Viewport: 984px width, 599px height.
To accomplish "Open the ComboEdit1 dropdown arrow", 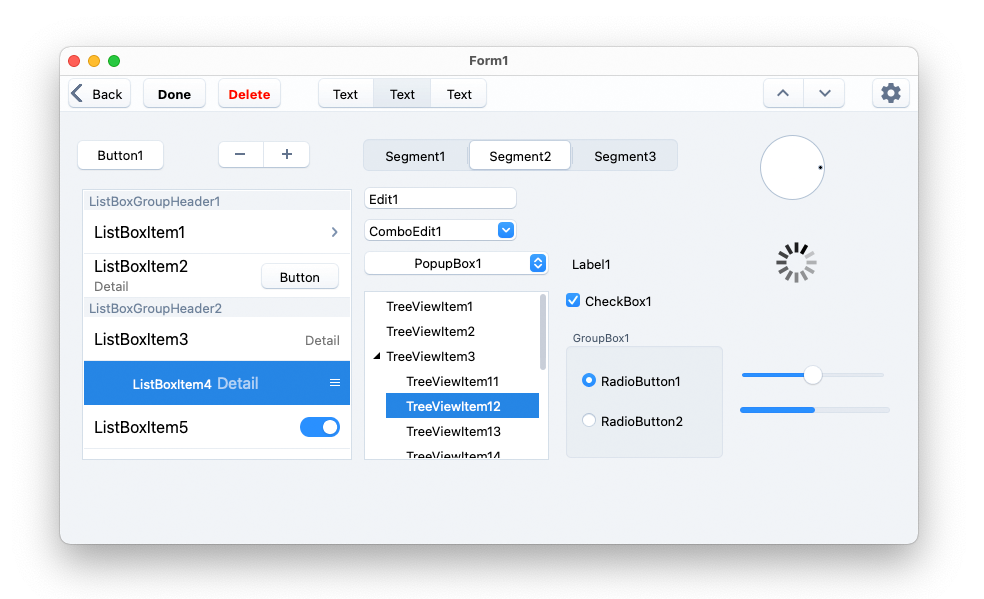I will coord(506,230).
